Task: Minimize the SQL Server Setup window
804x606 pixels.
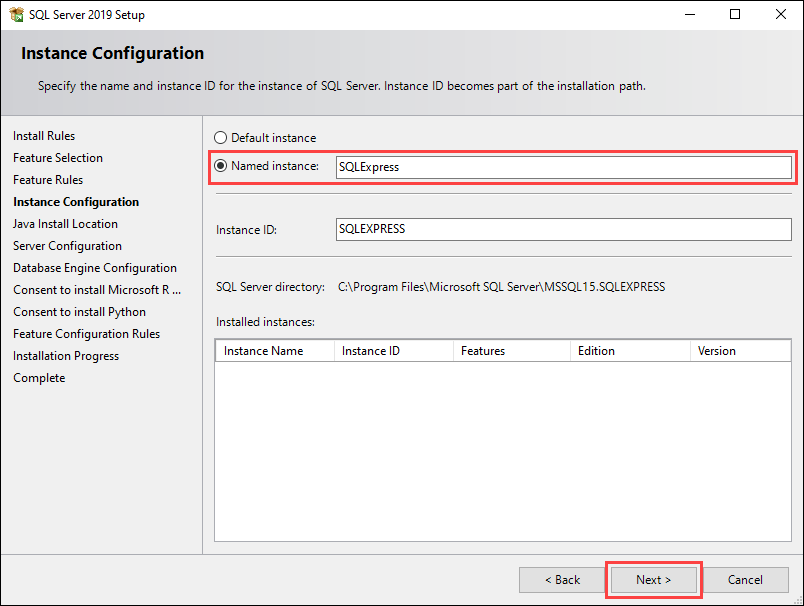Action: click(690, 15)
